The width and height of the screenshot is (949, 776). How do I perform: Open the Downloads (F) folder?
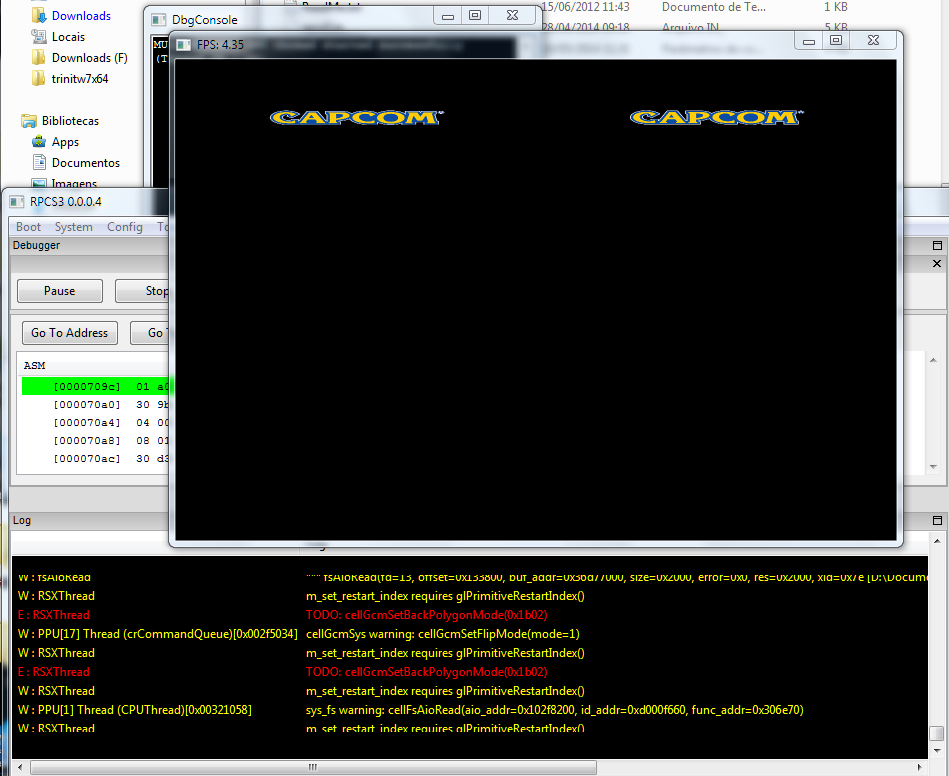pyautogui.click(x=89, y=58)
